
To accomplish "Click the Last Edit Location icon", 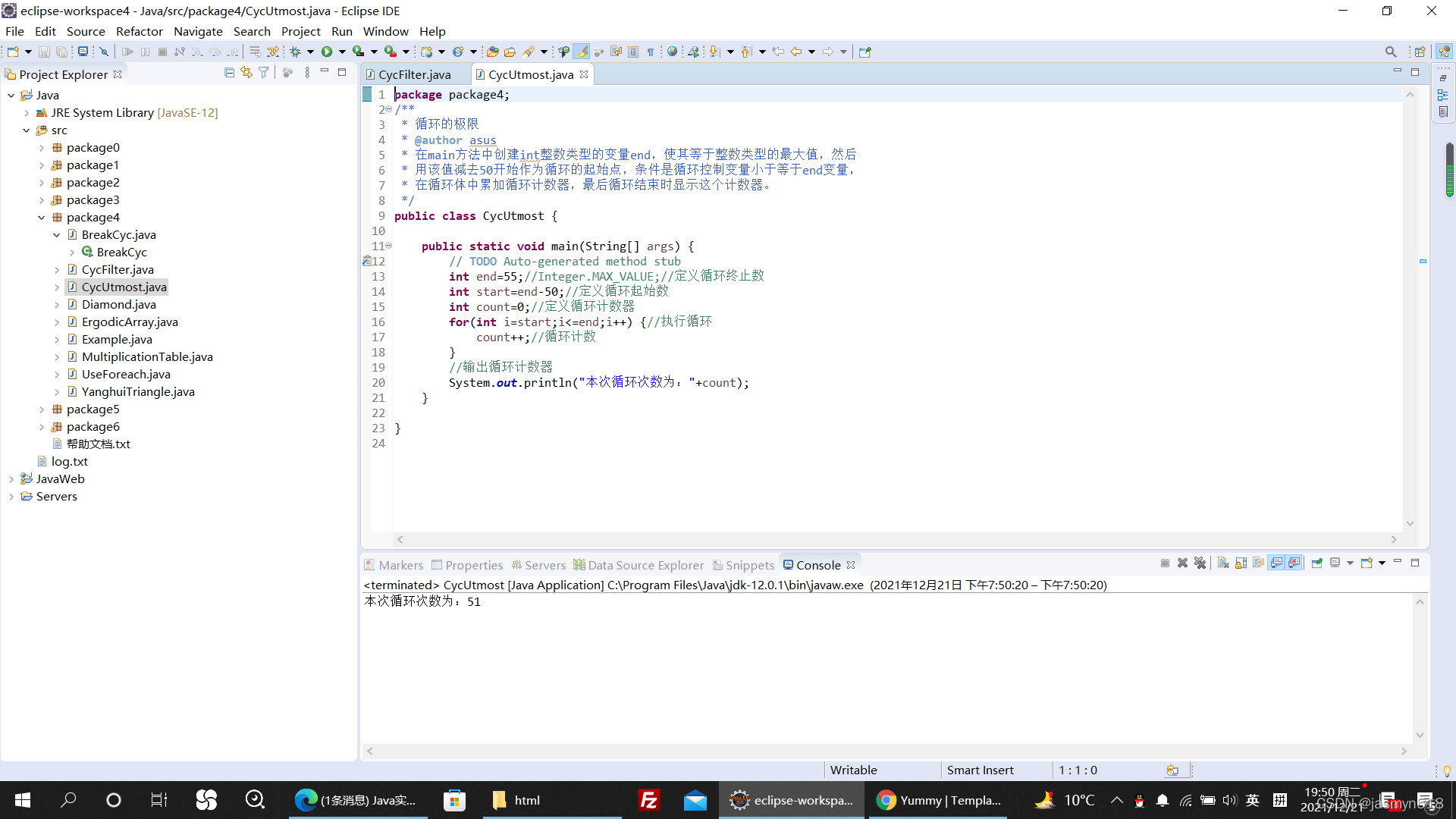I will (x=778, y=52).
